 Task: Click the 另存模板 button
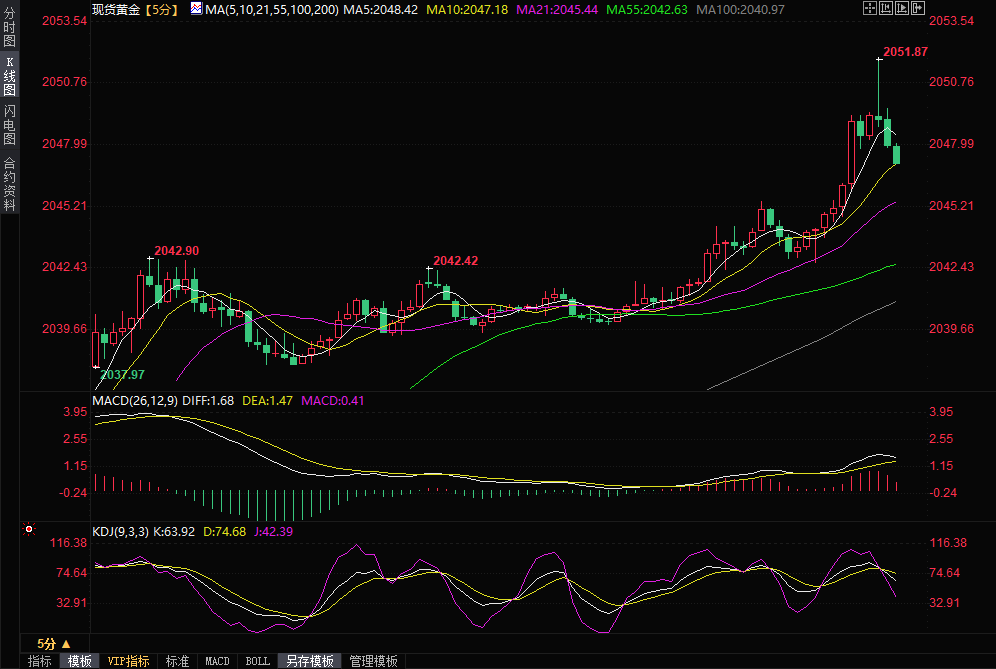[309, 661]
